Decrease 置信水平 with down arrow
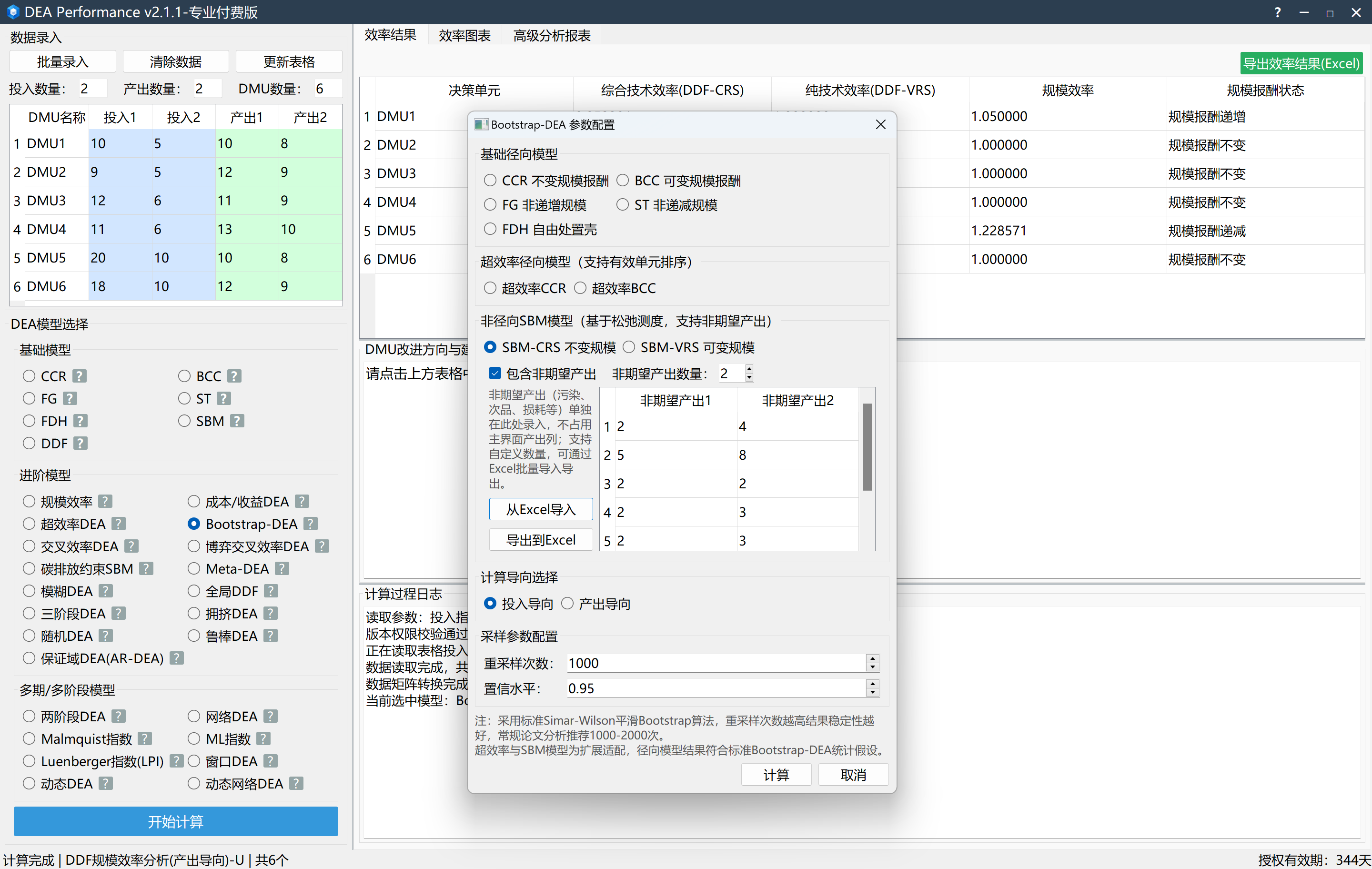The image size is (1372, 869). (x=872, y=692)
